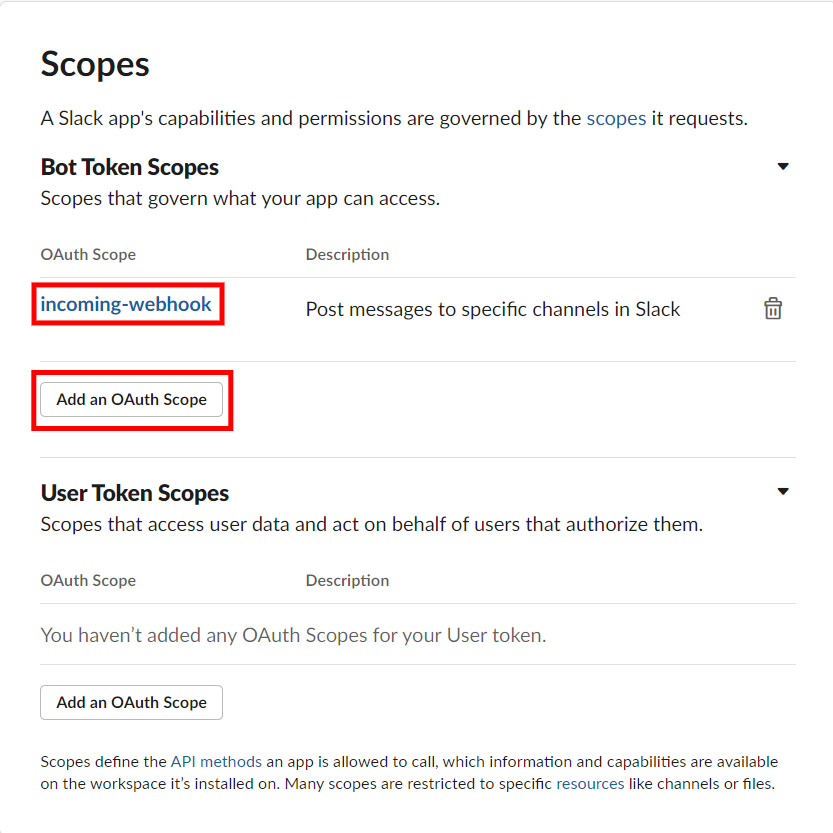Click the Bot Token Scopes heading
This screenshot has height=833, width=833.
[x=130, y=167]
